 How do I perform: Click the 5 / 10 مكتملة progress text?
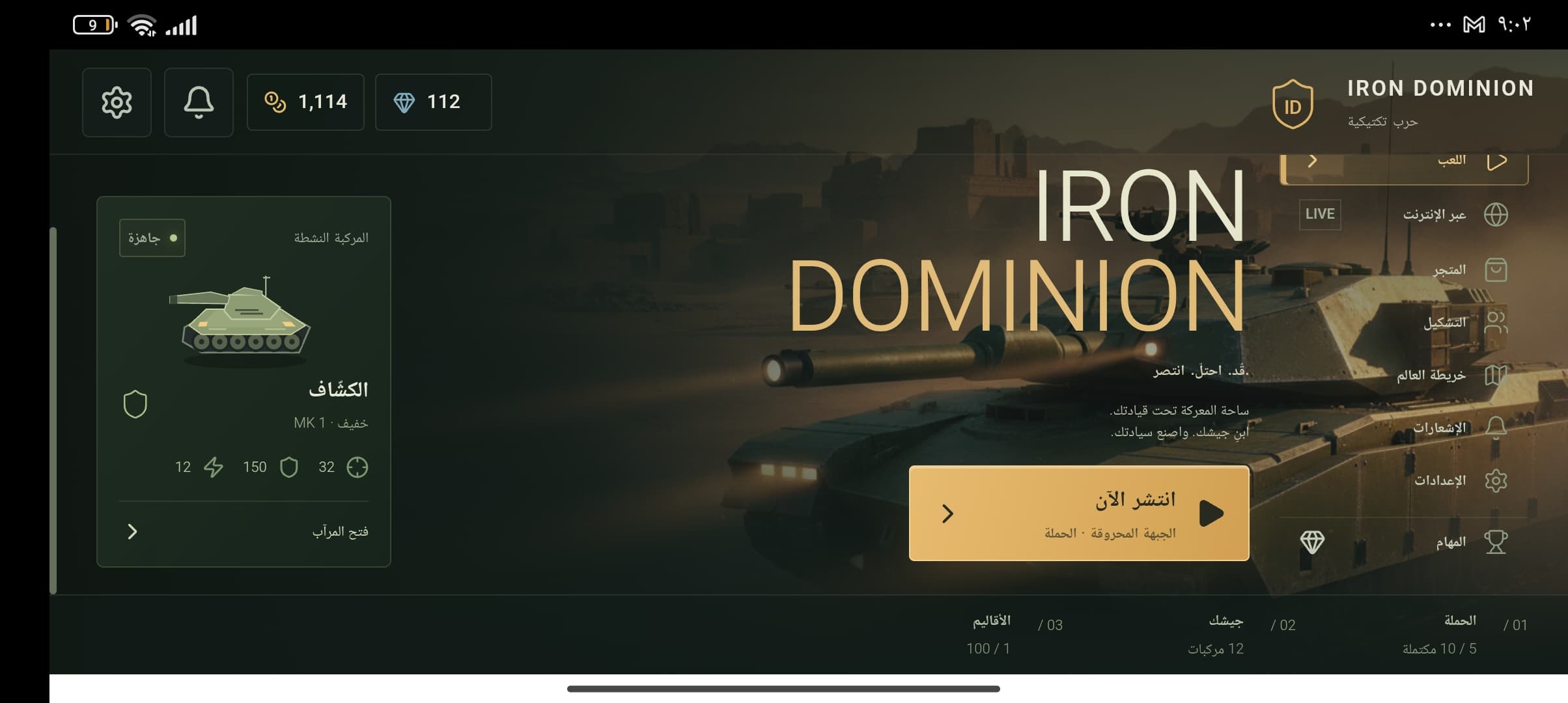point(1439,649)
